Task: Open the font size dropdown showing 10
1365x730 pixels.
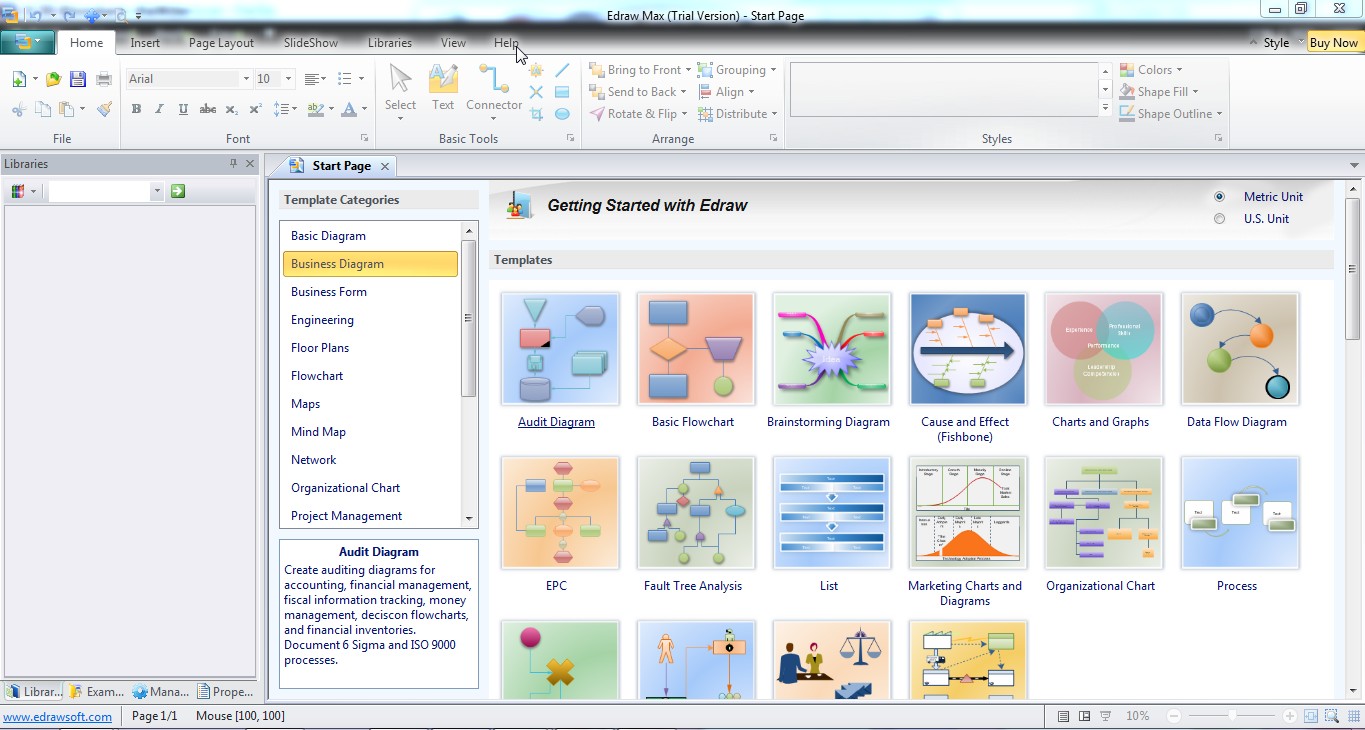Action: point(288,79)
